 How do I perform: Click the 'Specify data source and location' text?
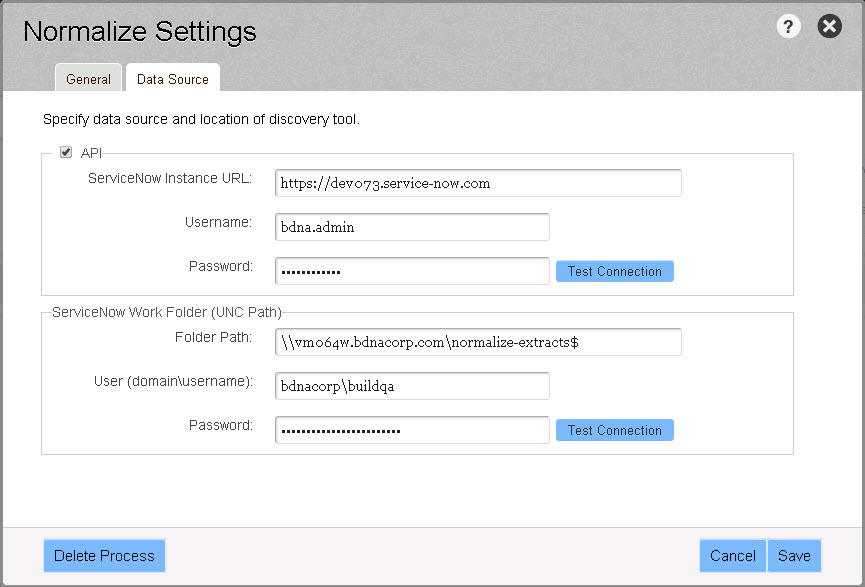201,119
